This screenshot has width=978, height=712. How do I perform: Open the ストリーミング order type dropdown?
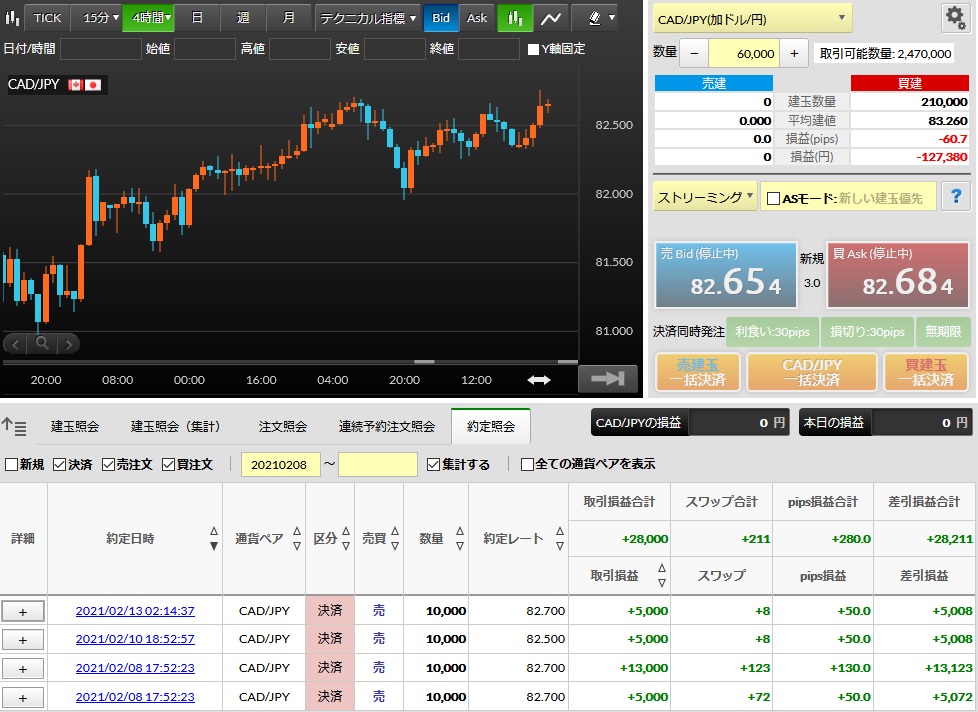(705, 197)
